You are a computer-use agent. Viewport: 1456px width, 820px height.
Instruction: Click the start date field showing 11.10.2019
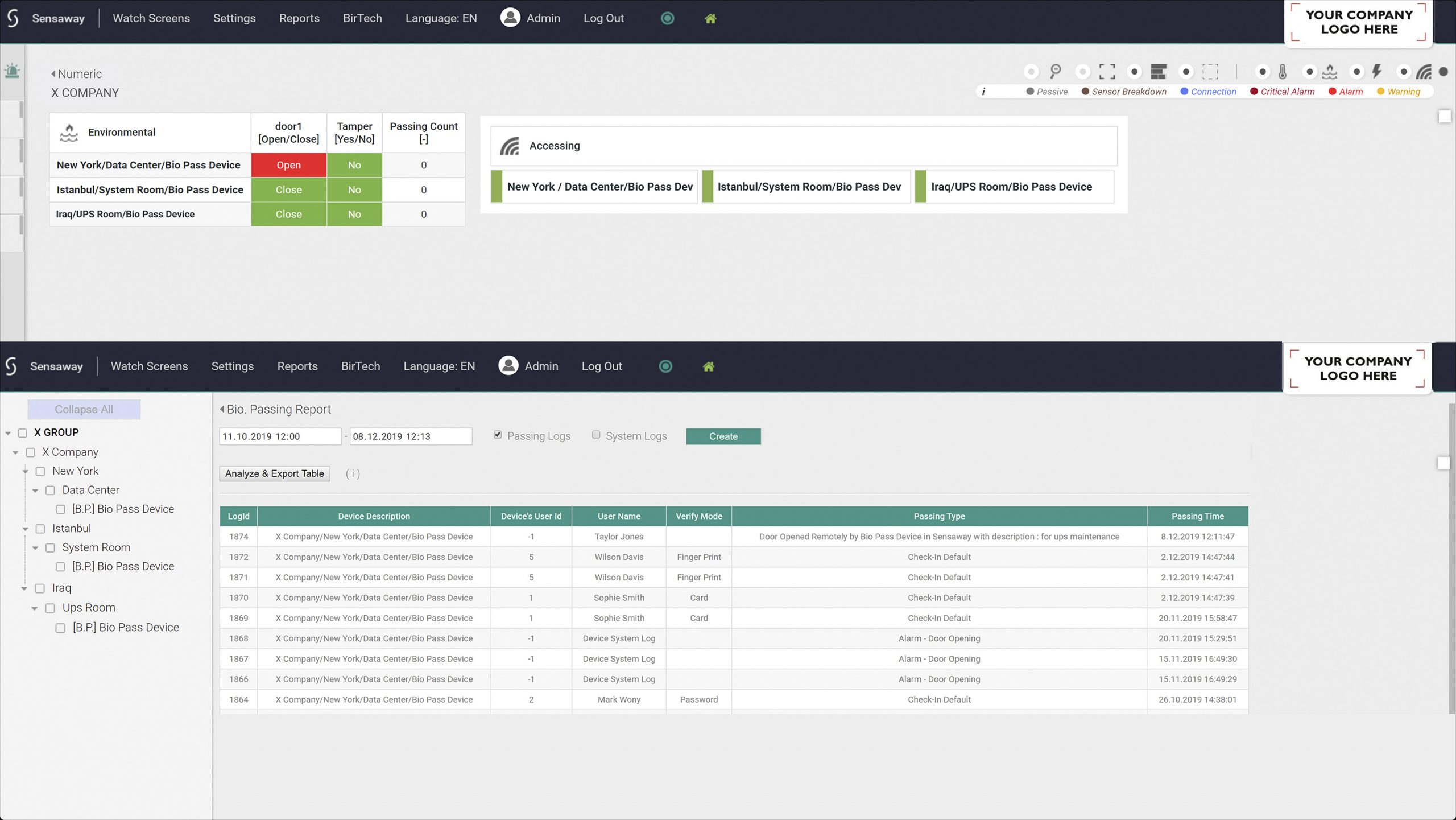pyautogui.click(x=280, y=436)
